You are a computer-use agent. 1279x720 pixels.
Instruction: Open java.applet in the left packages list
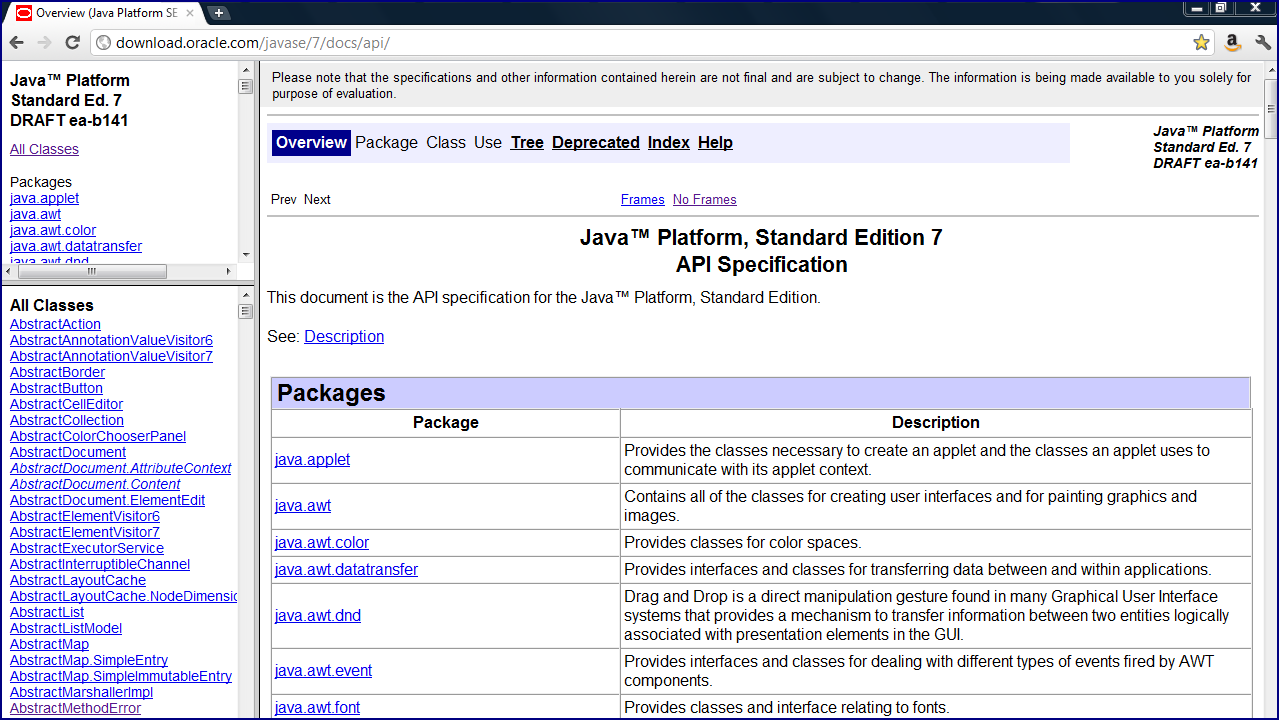[44, 198]
